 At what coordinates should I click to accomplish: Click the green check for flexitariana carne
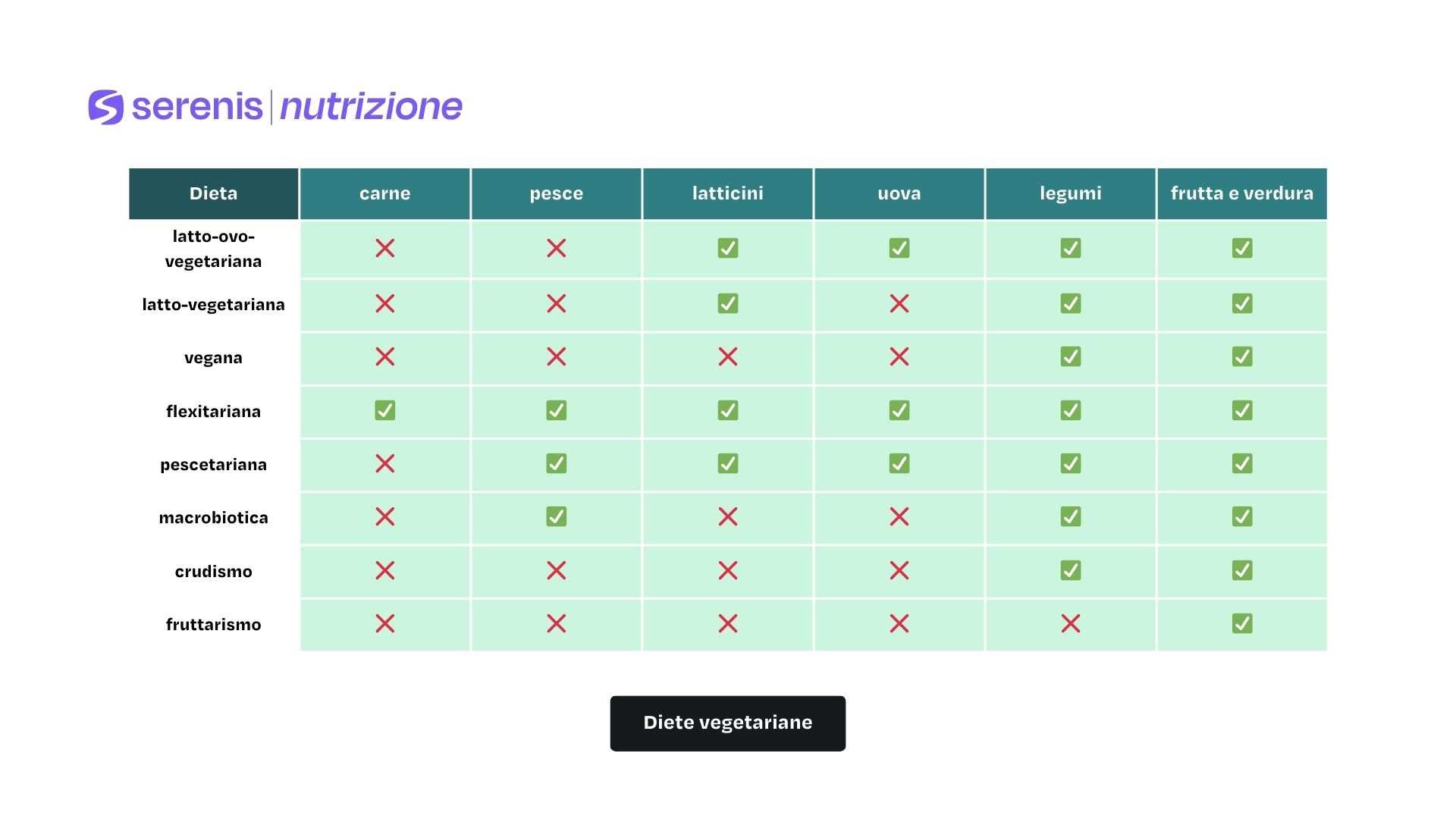point(385,410)
